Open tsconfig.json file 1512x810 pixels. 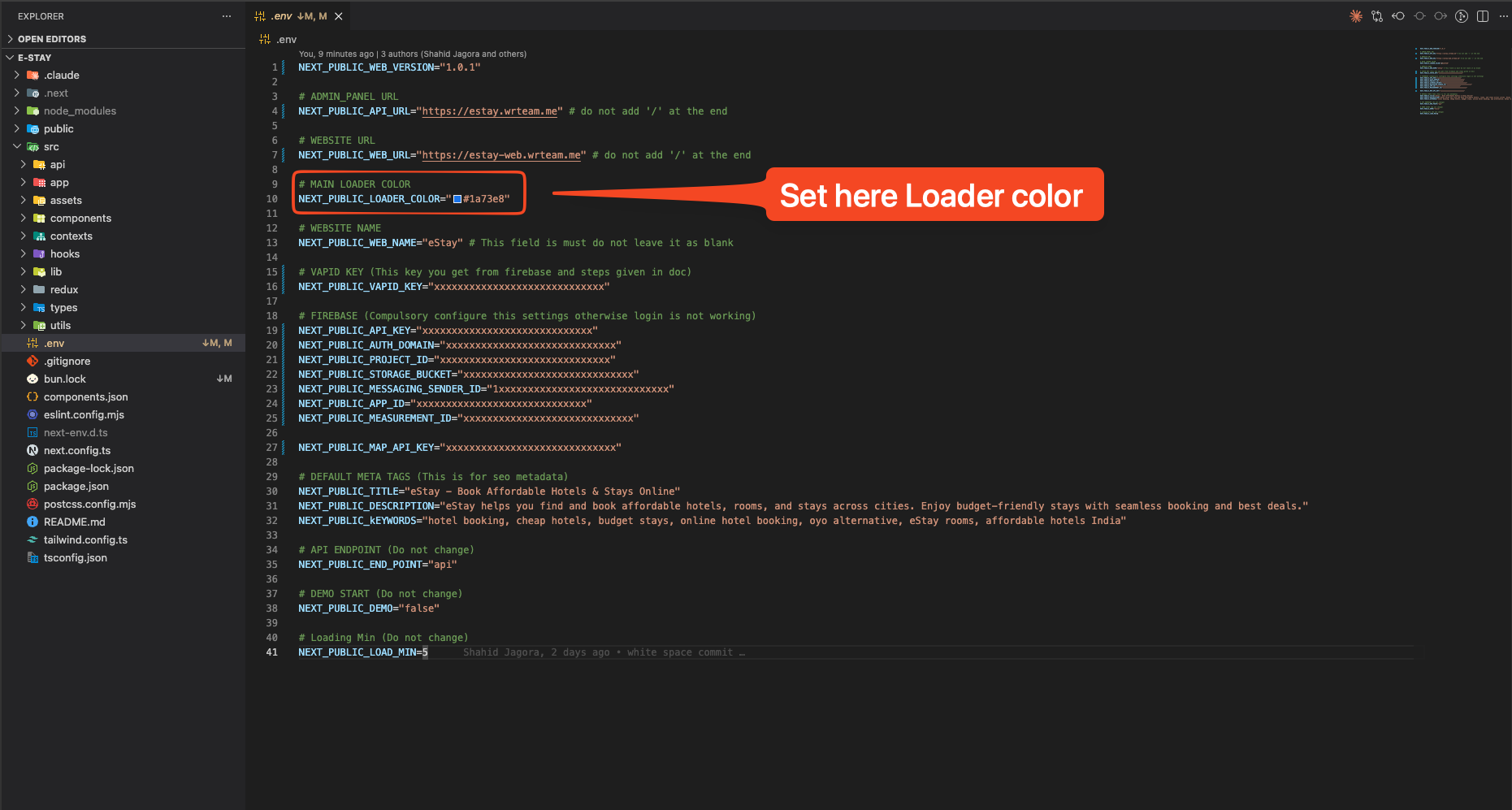coord(122,558)
